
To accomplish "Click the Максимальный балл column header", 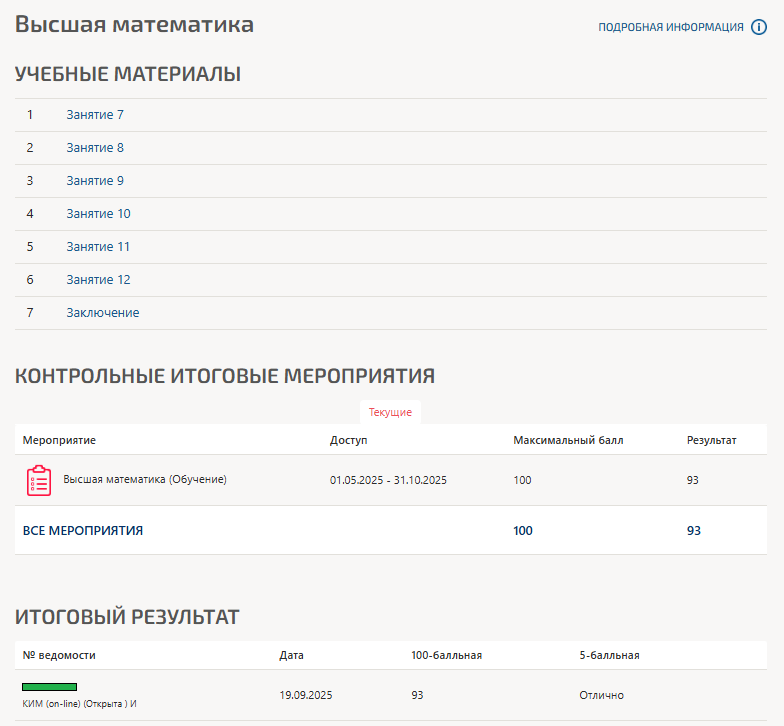I will [x=568, y=440].
